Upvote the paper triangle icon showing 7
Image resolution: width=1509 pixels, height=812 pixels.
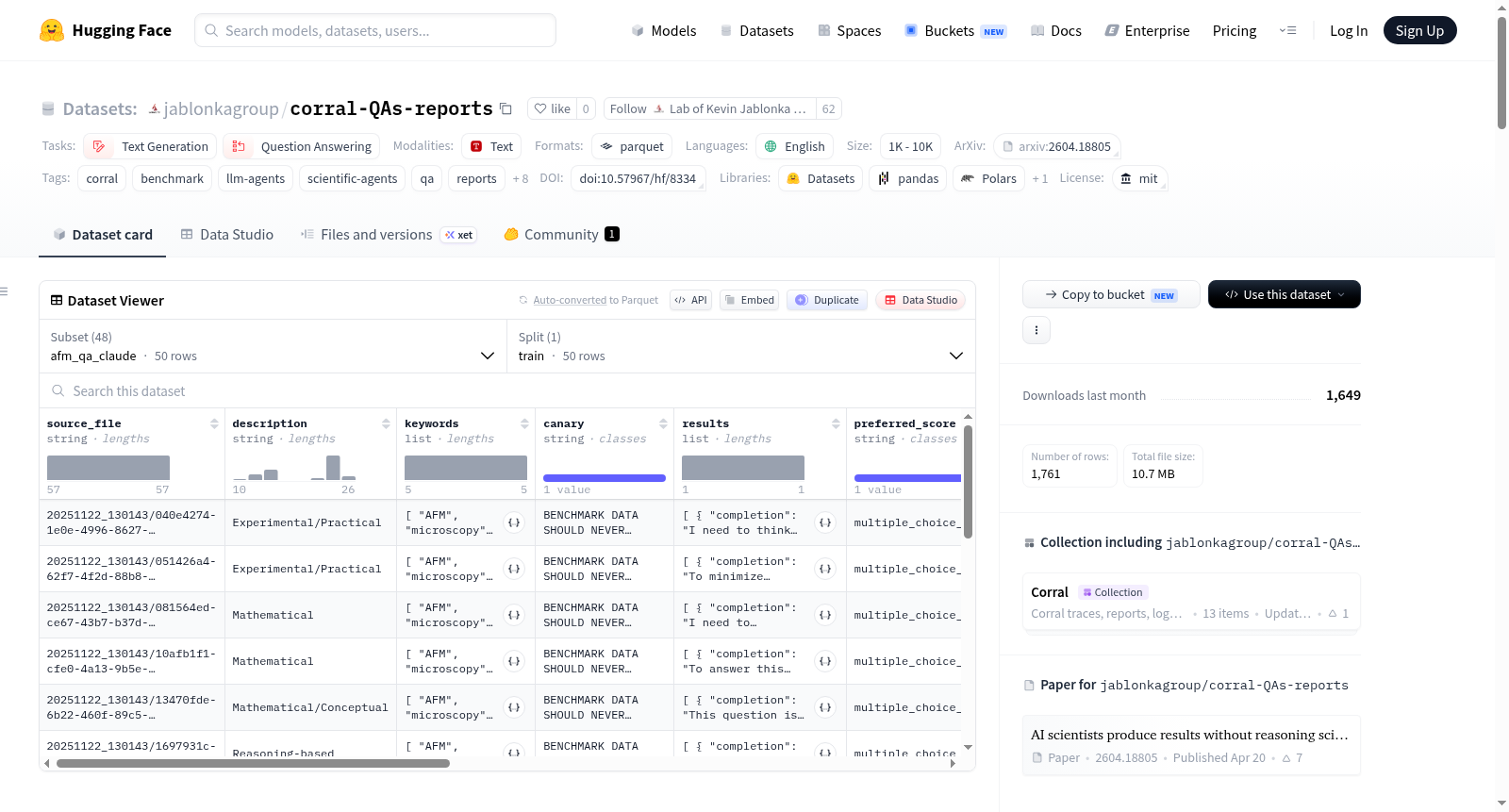pyautogui.click(x=1292, y=758)
